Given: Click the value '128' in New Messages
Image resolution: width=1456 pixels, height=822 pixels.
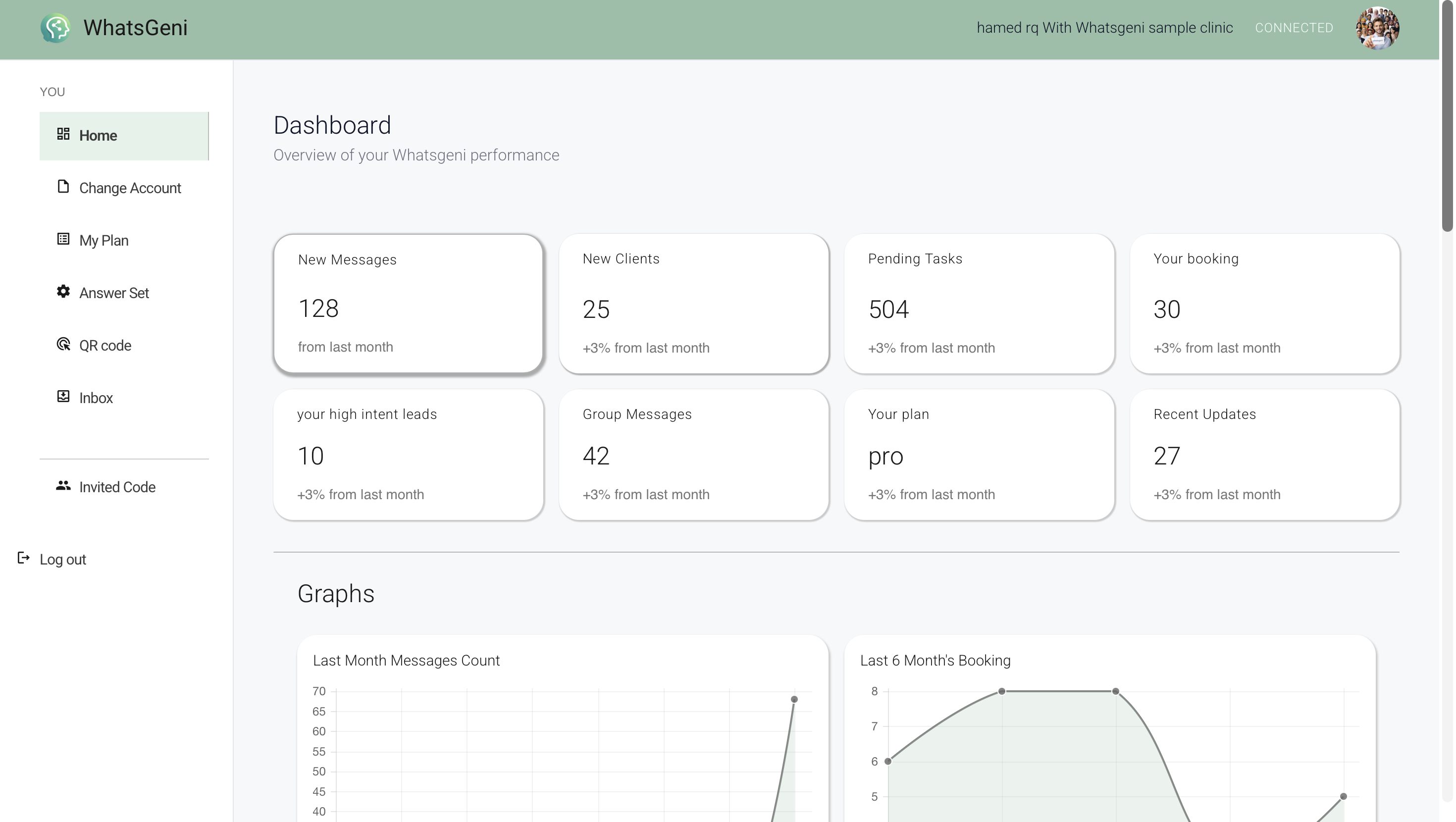Looking at the screenshot, I should click(x=318, y=308).
